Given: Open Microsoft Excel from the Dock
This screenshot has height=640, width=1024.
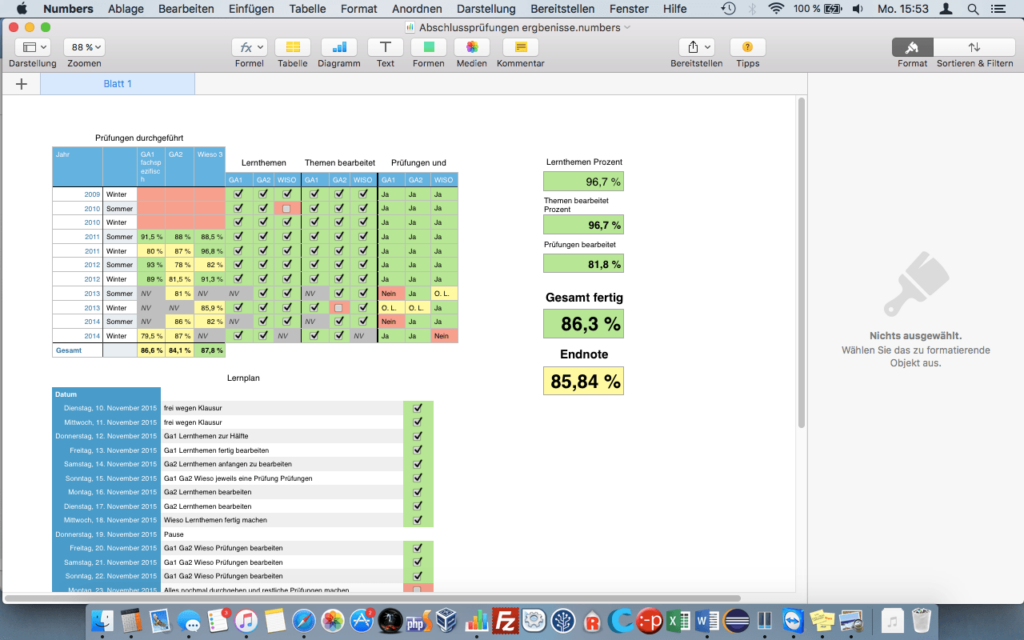Looking at the screenshot, I should point(679,620).
